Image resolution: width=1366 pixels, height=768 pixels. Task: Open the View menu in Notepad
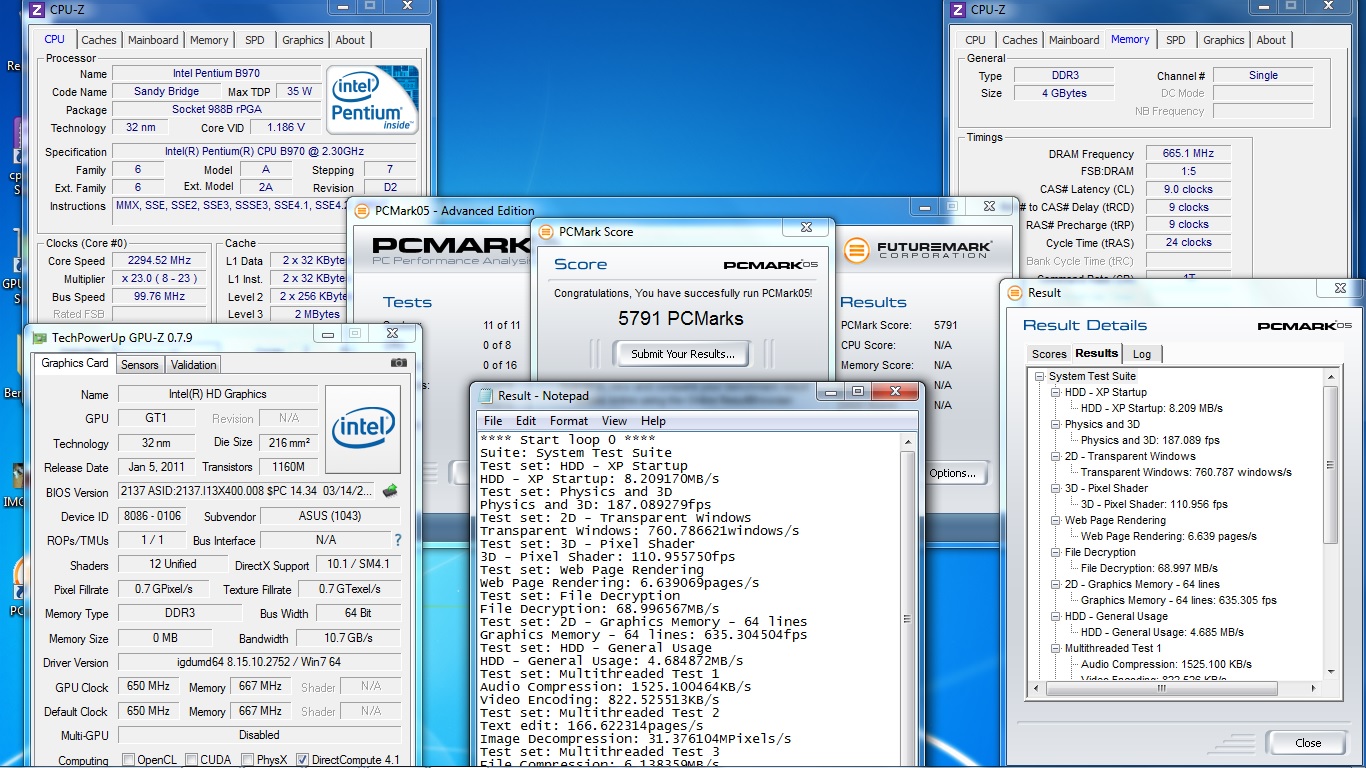tap(615, 421)
